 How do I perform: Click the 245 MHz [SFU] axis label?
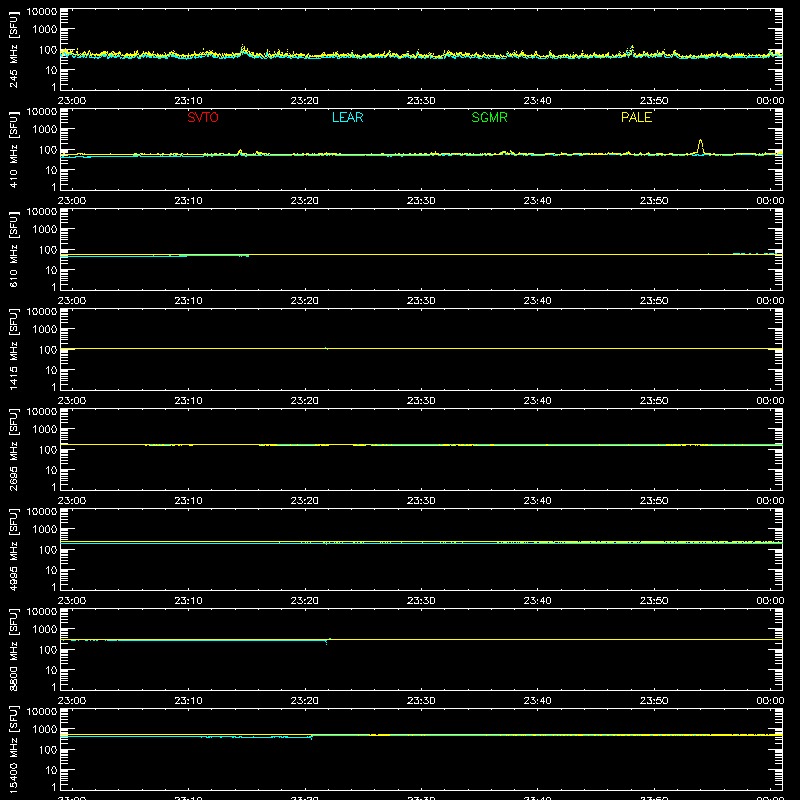(13, 49)
